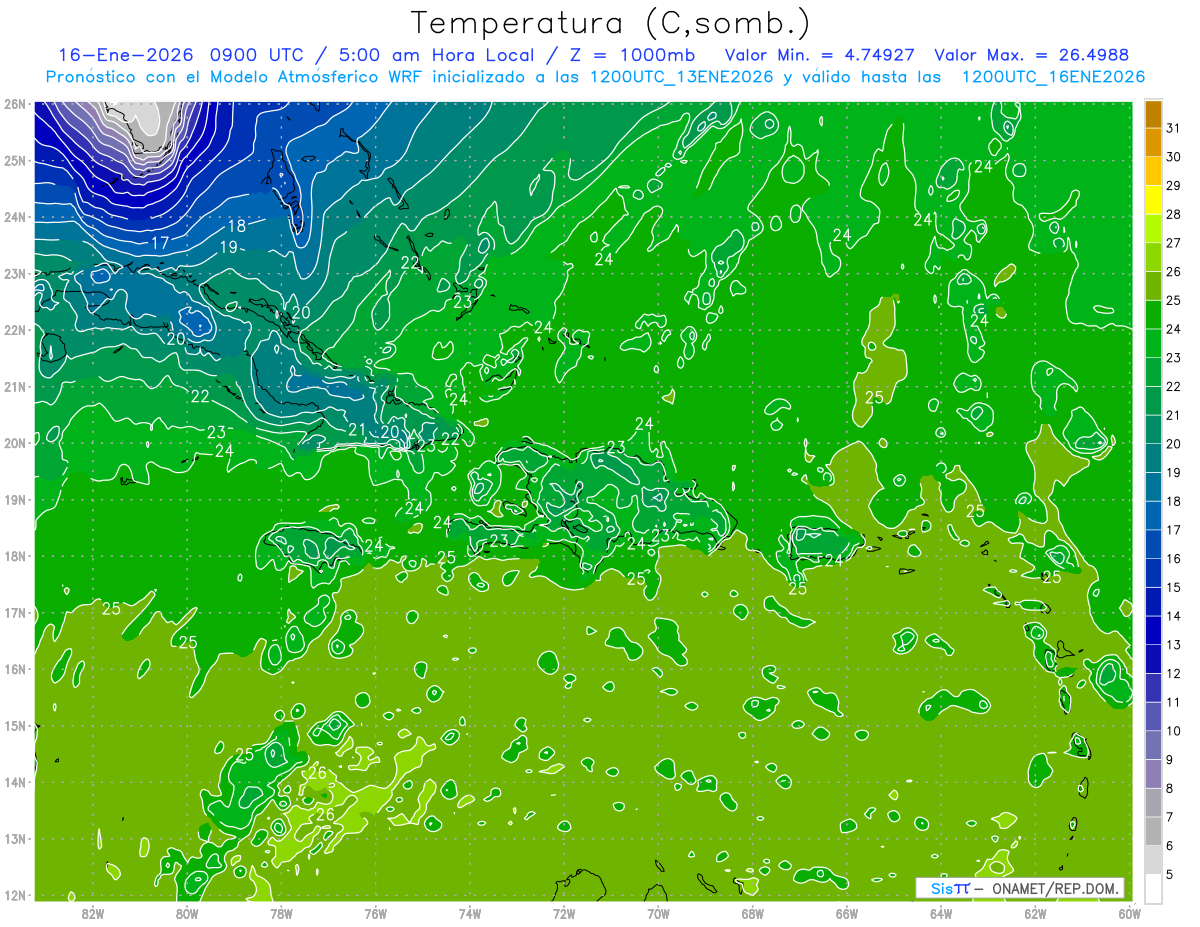Click the longitude axis label "70W"
Image resolution: width=1200 pixels, height=927 pixels.
tap(658, 913)
